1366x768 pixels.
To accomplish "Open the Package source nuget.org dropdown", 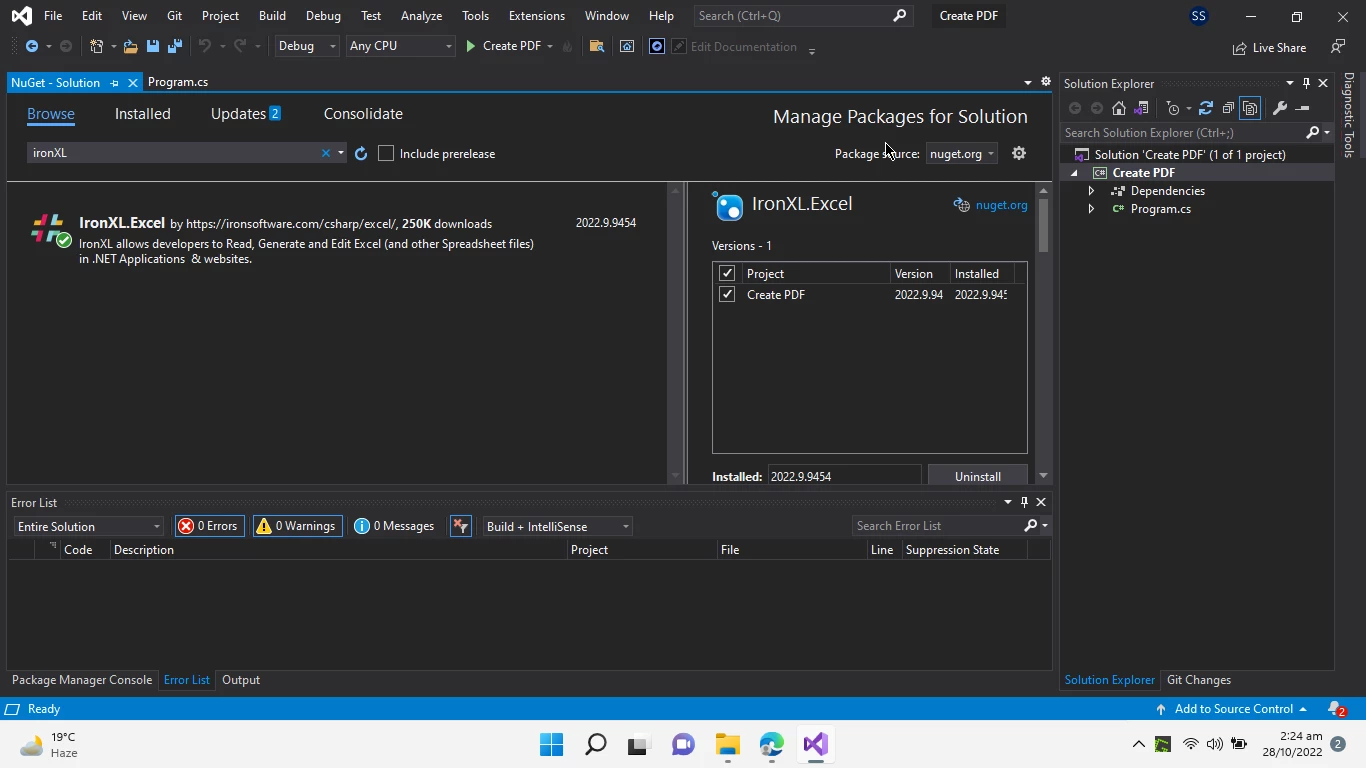I will (961, 153).
